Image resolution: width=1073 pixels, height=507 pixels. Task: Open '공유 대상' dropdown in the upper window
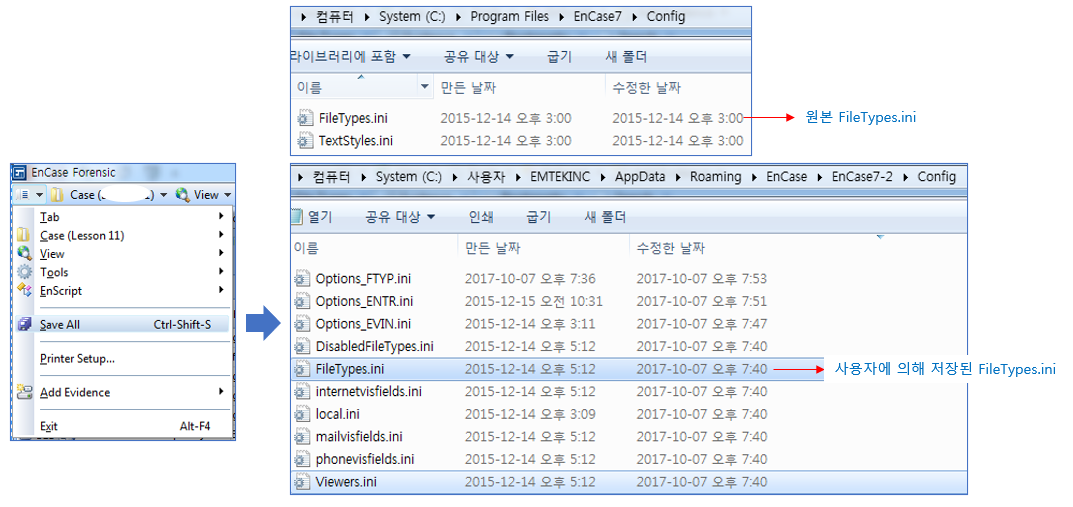click(478, 56)
